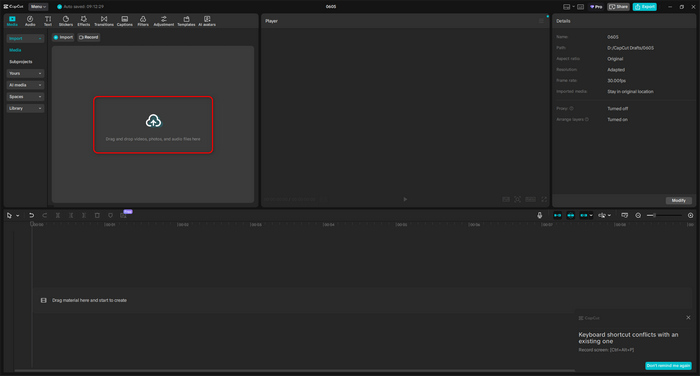700x376 pixels.
Task: Open the Player compare view icon
Action: click(506, 199)
